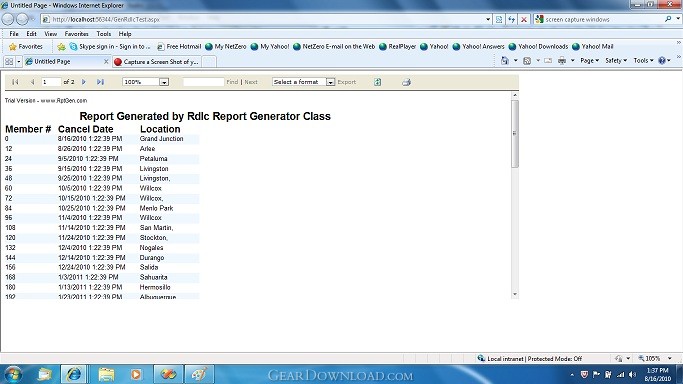Viewport: 683px width, 384px height.
Task: Click the Next search link
Action: point(251,82)
